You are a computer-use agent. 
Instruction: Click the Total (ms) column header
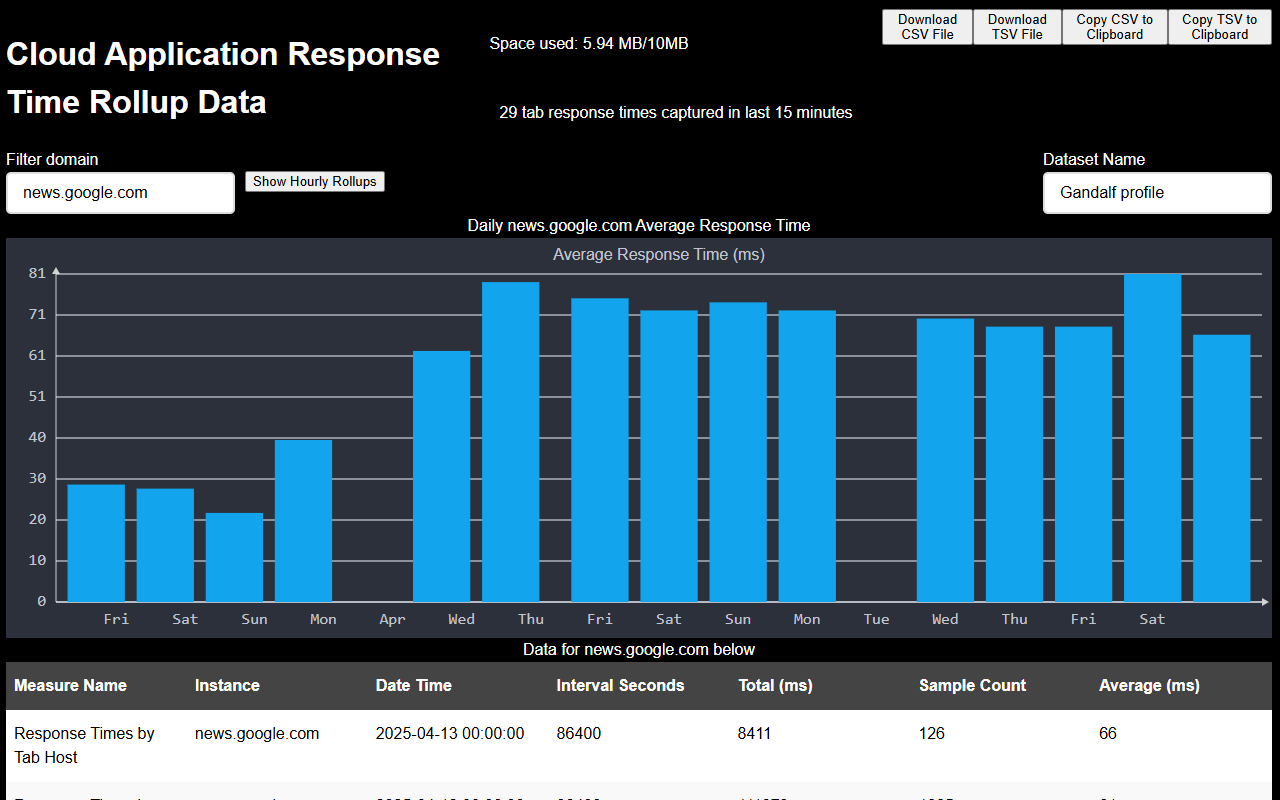click(x=775, y=686)
